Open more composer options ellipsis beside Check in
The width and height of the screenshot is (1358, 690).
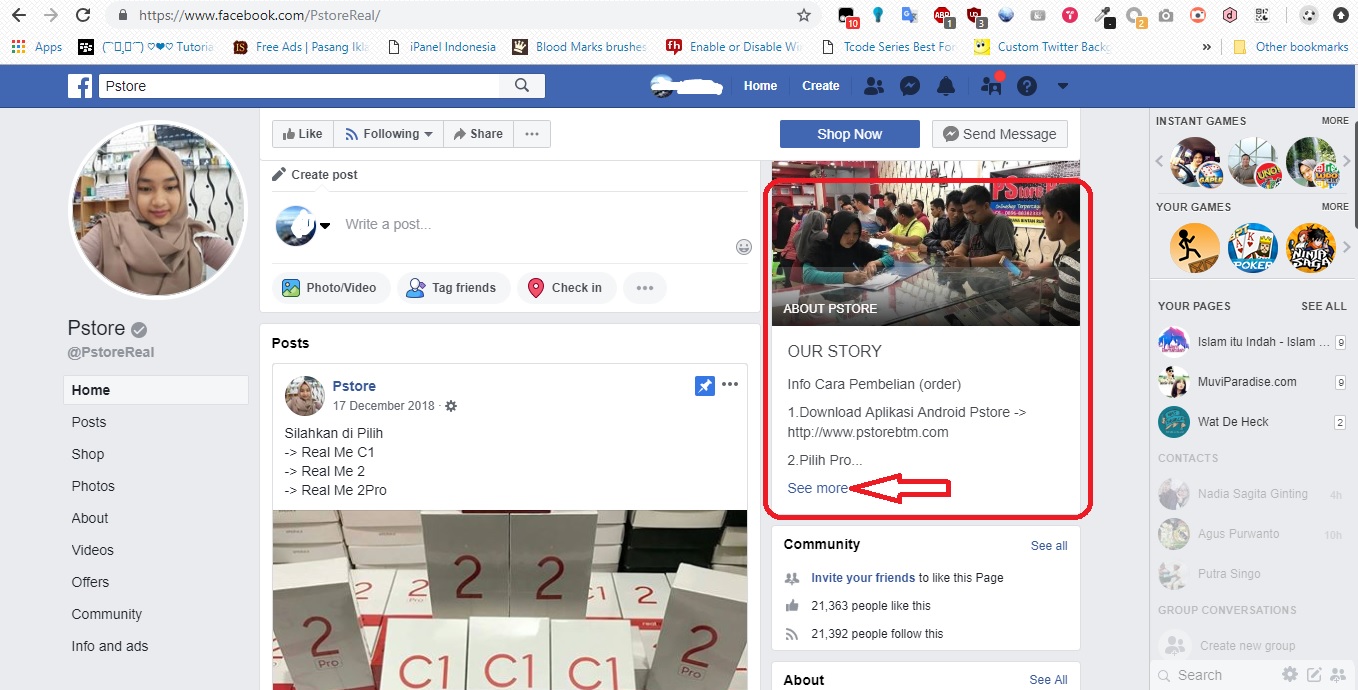pos(645,288)
